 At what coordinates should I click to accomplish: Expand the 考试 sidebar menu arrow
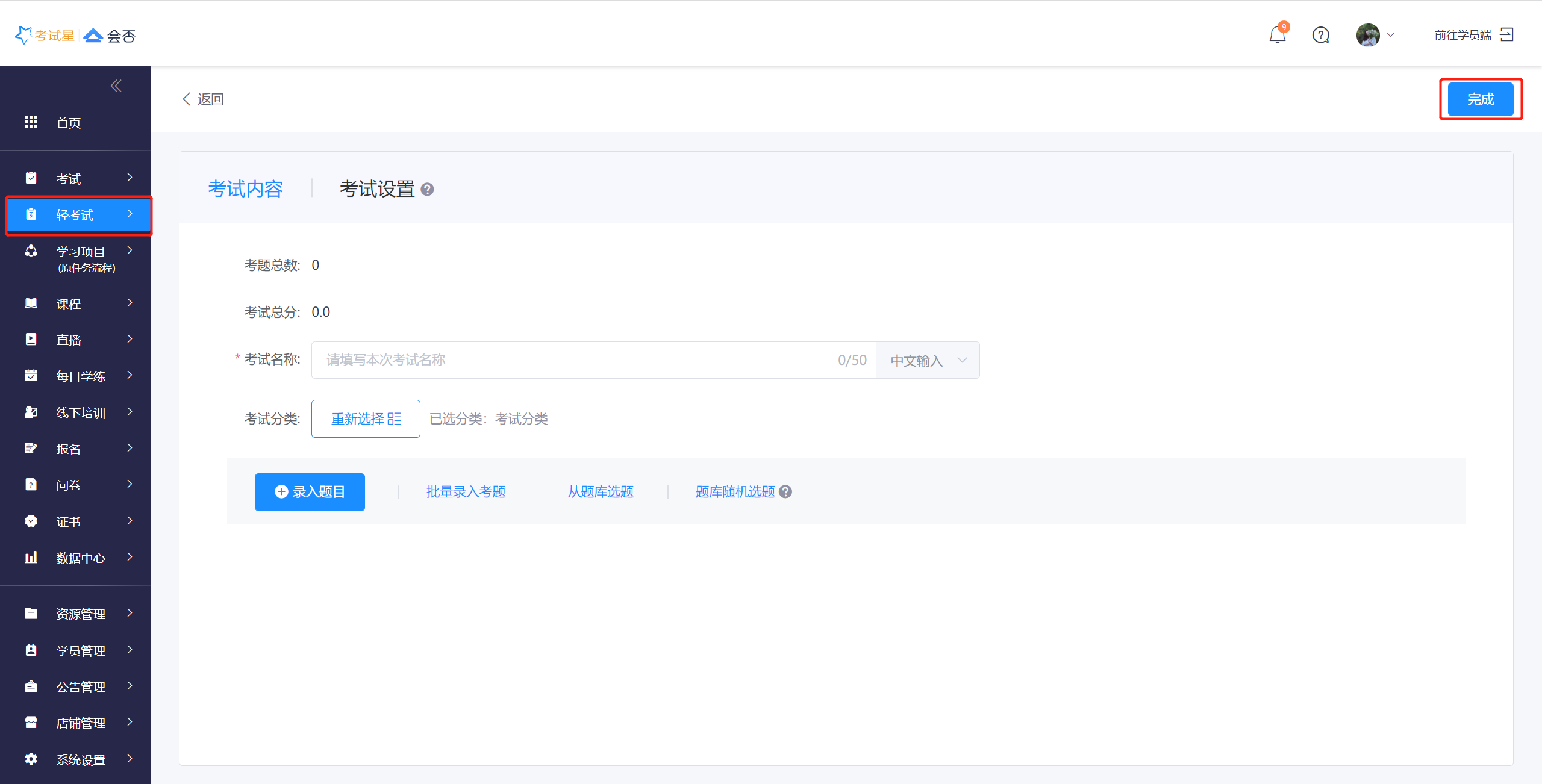coord(130,178)
